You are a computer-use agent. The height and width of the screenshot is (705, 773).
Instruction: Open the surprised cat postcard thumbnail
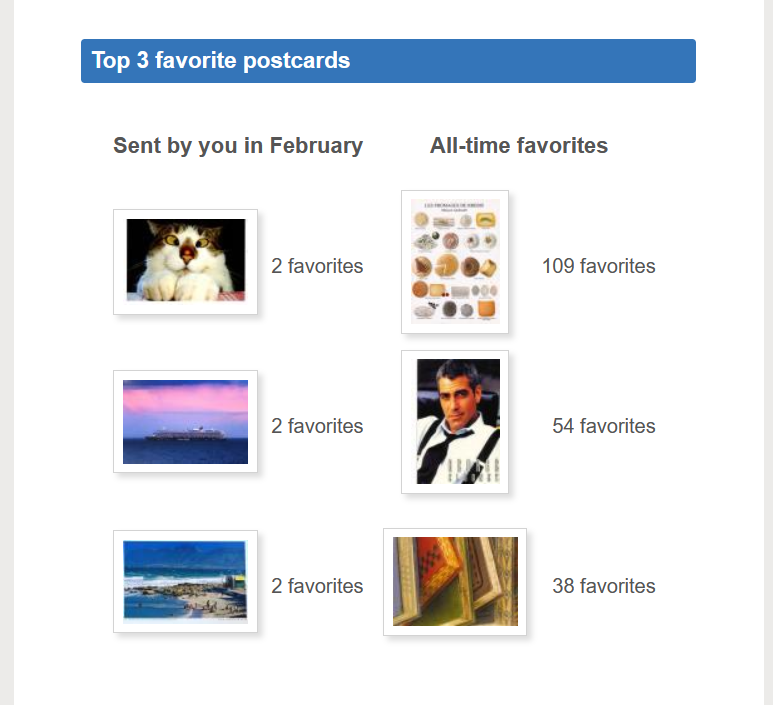(x=185, y=261)
